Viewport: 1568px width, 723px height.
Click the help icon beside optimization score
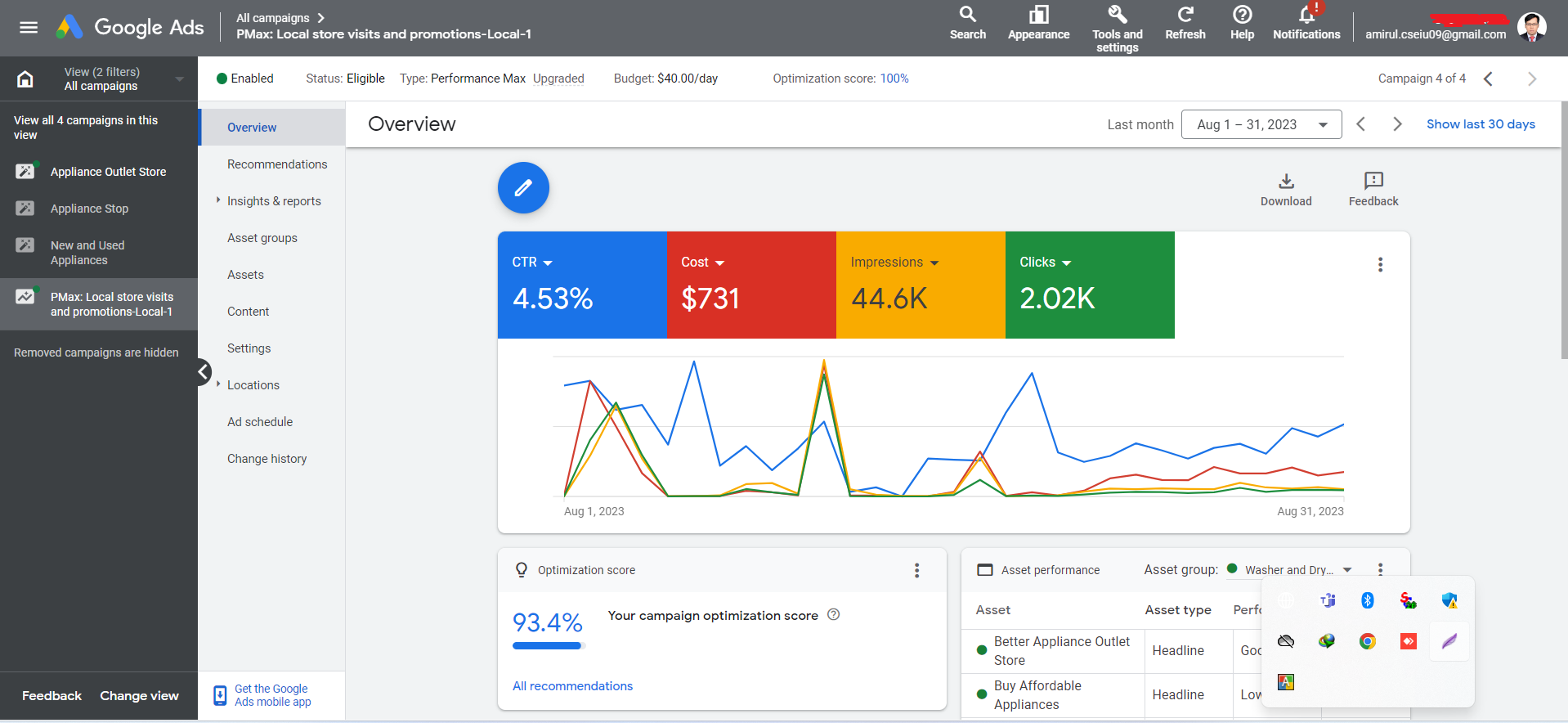(x=834, y=615)
